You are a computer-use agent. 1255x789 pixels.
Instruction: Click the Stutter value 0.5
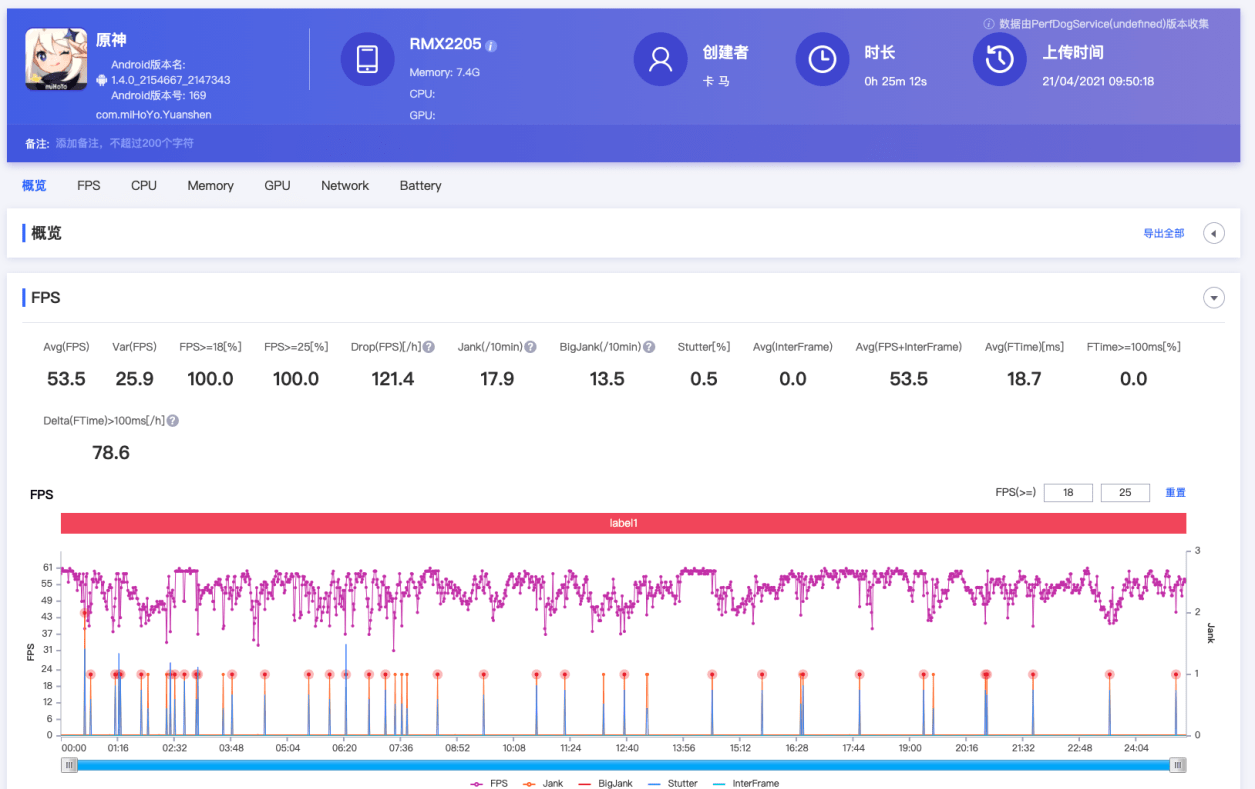coord(704,379)
